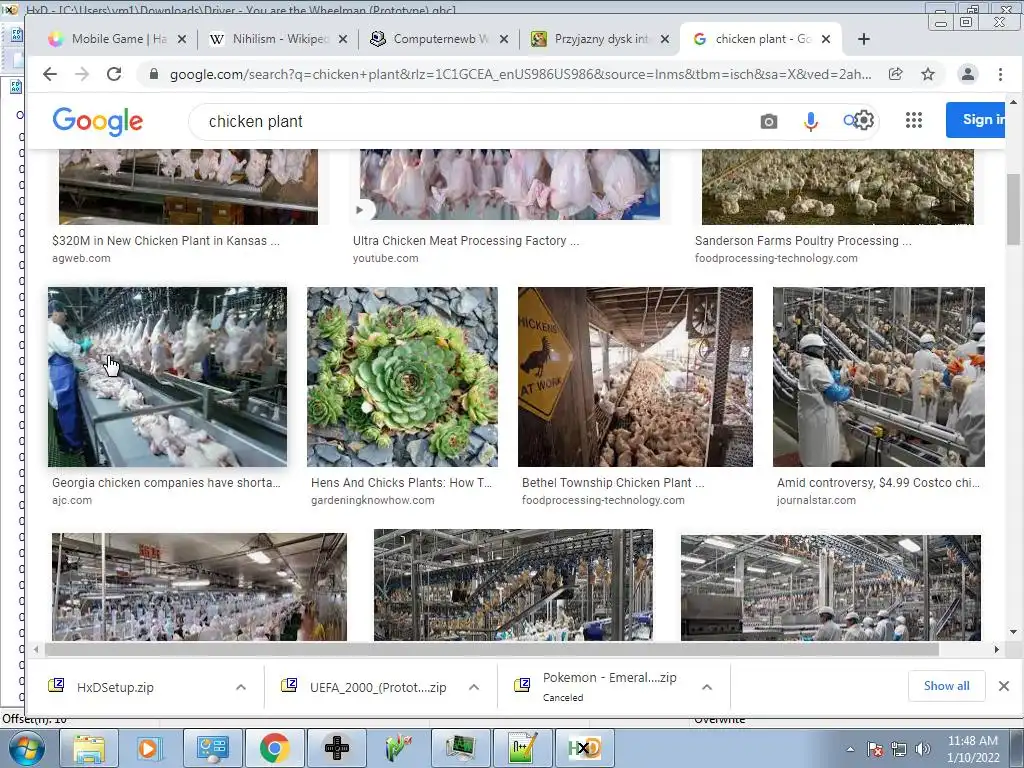Open the Control Panel taskbar icon

212,748
